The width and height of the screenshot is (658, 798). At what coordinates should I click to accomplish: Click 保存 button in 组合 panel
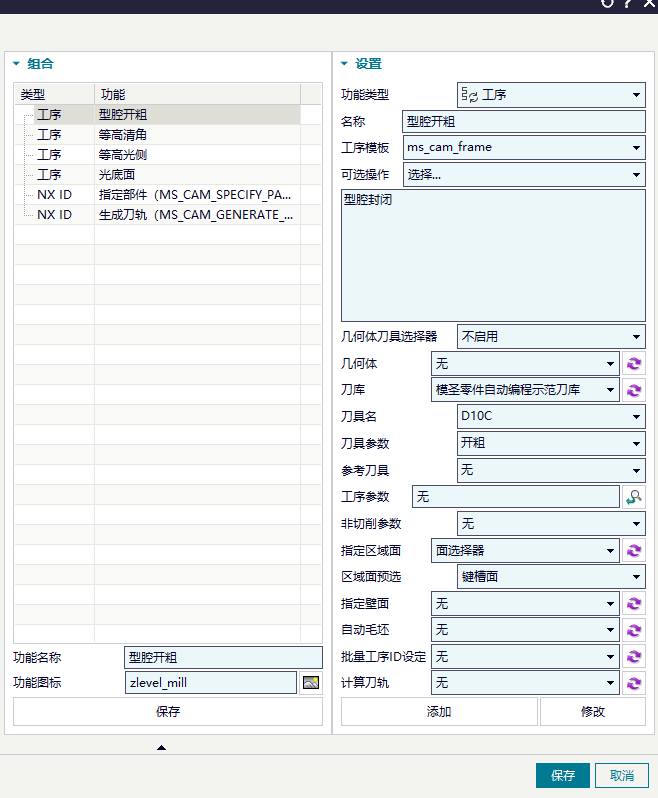[168, 711]
